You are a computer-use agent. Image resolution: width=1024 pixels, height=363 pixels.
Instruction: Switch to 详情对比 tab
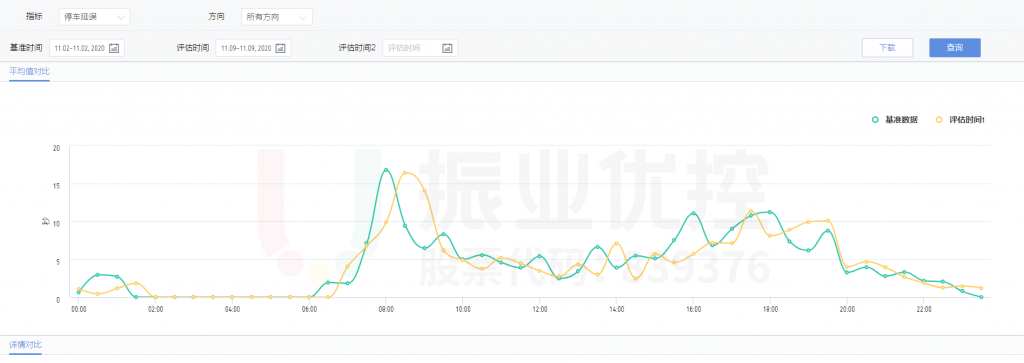coord(25,344)
